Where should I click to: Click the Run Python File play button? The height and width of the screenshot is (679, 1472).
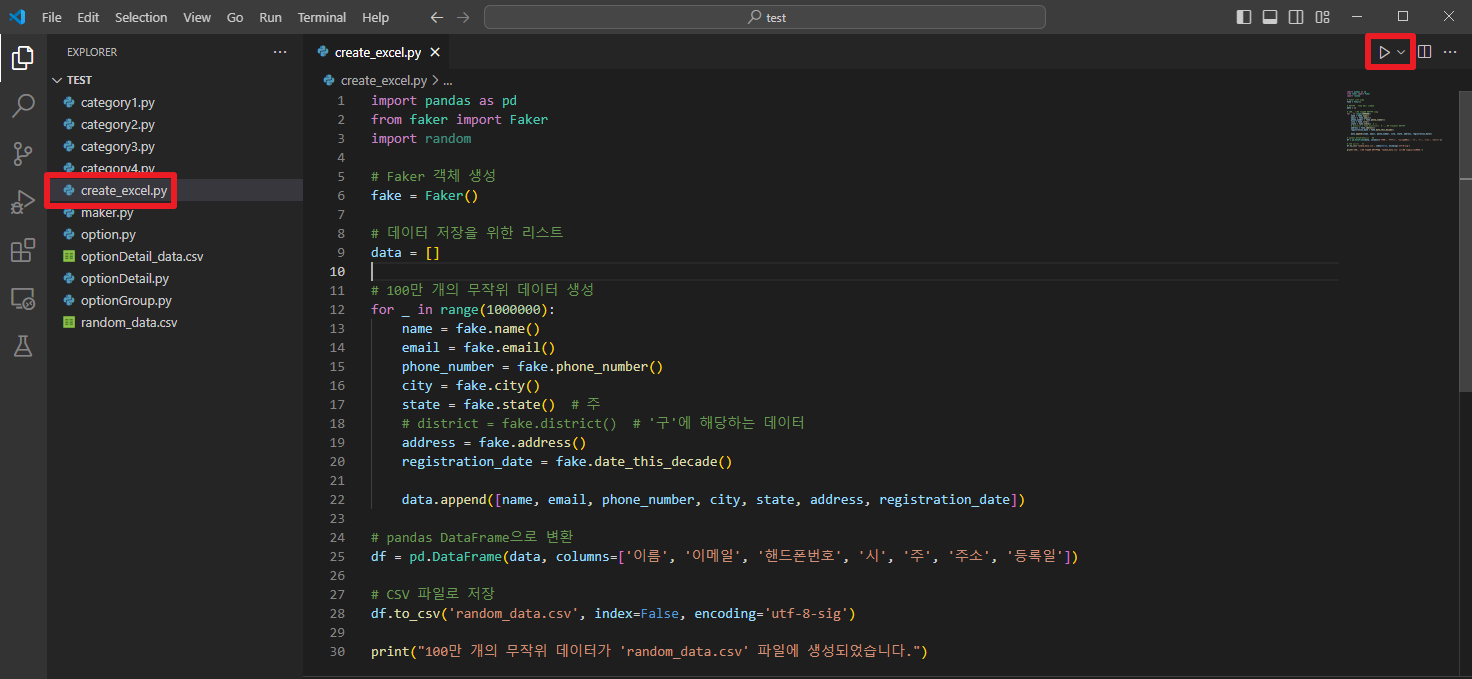click(x=1384, y=52)
